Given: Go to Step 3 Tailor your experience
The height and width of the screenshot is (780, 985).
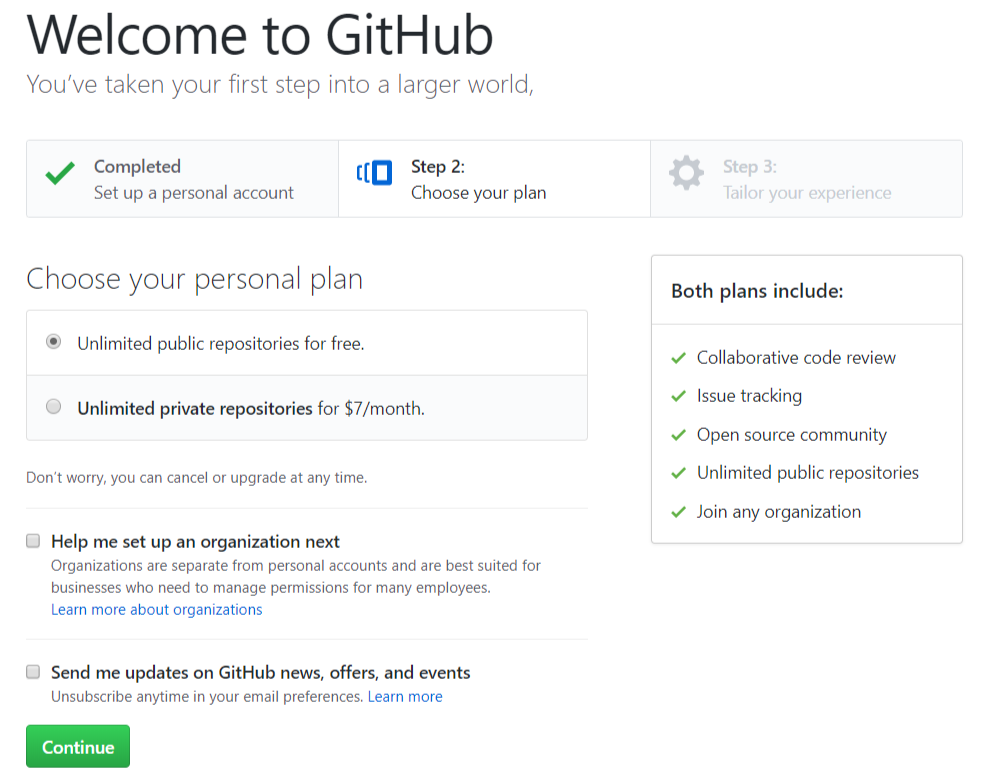Looking at the screenshot, I should (807, 179).
